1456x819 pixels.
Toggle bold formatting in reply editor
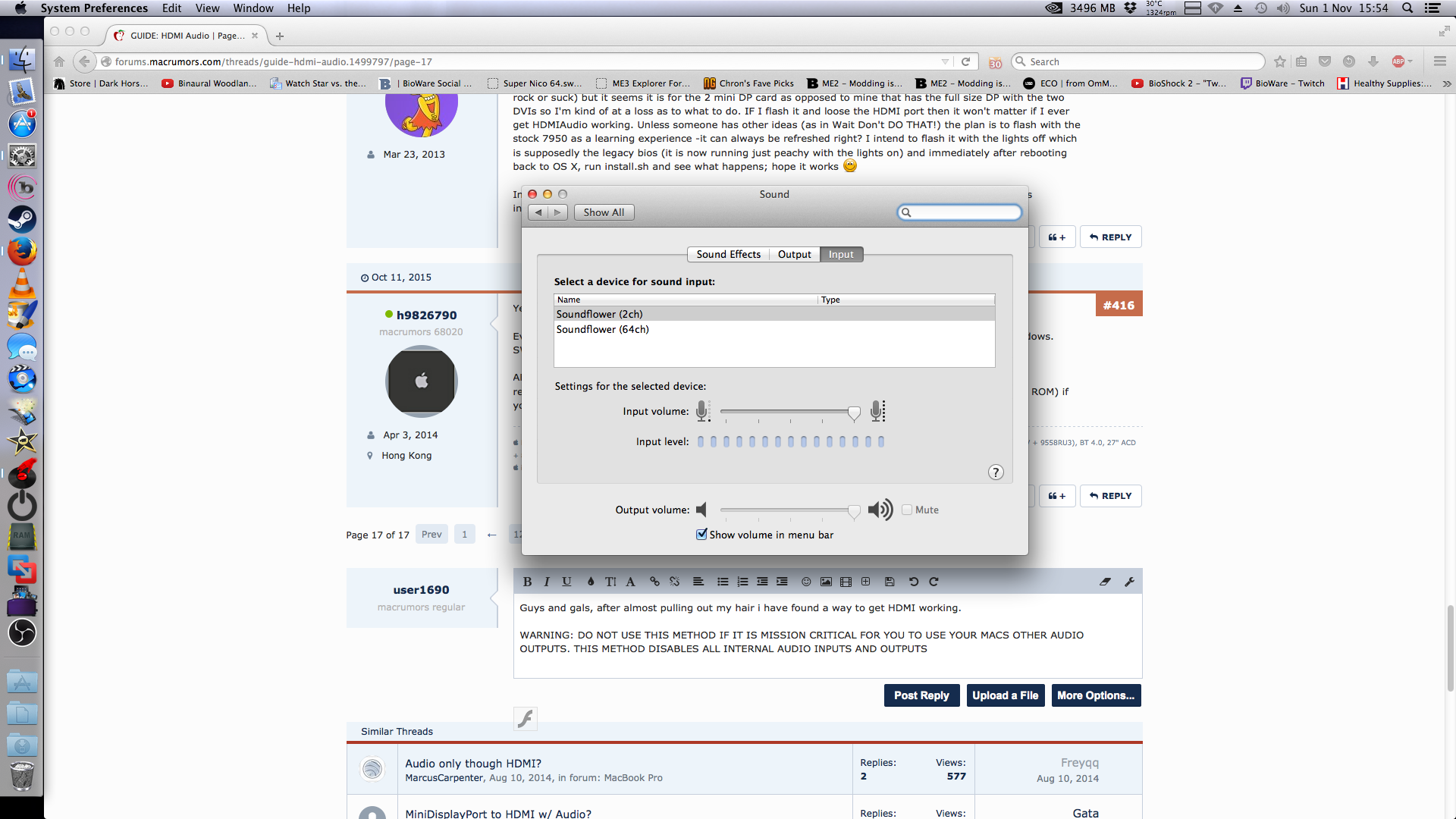pos(527,582)
